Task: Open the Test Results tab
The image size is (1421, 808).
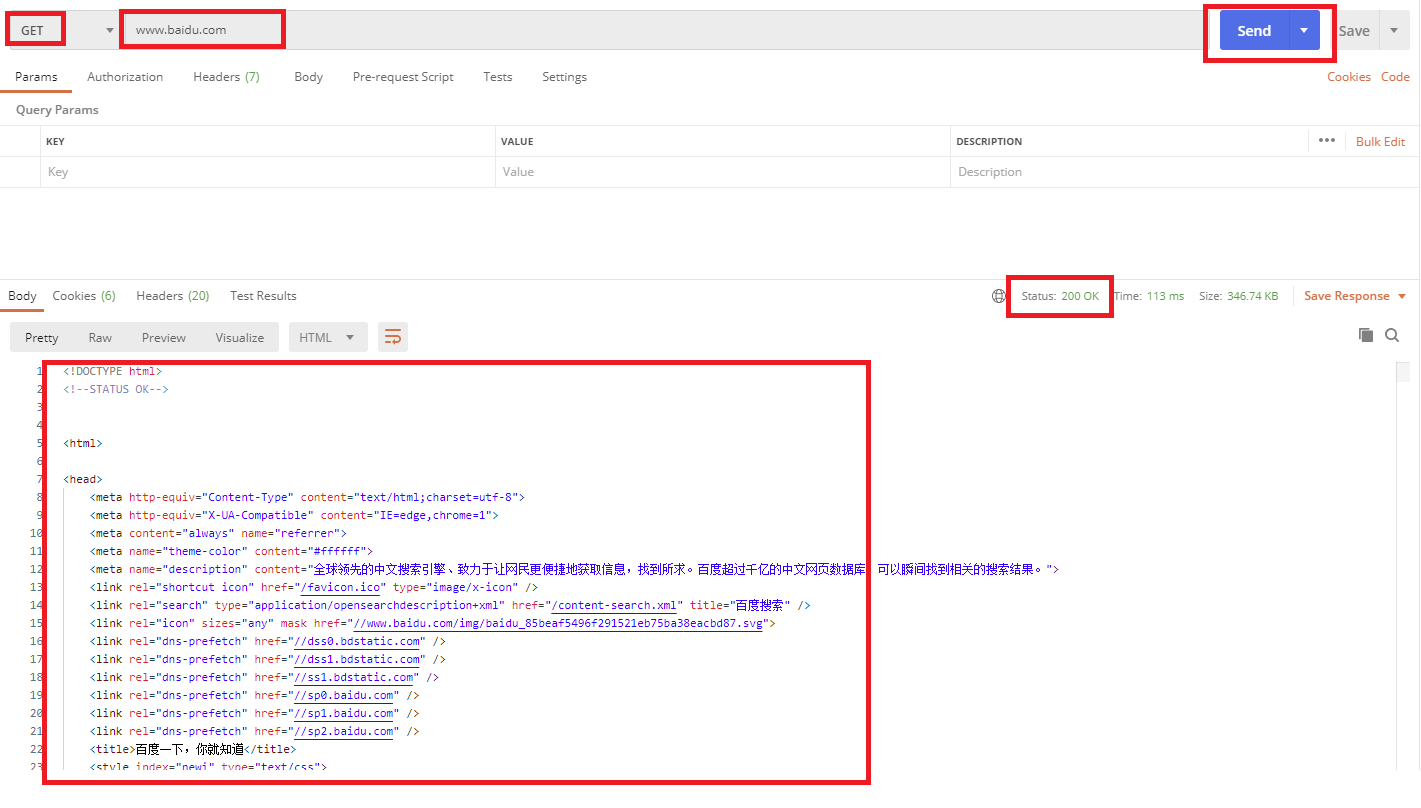Action: (x=263, y=296)
